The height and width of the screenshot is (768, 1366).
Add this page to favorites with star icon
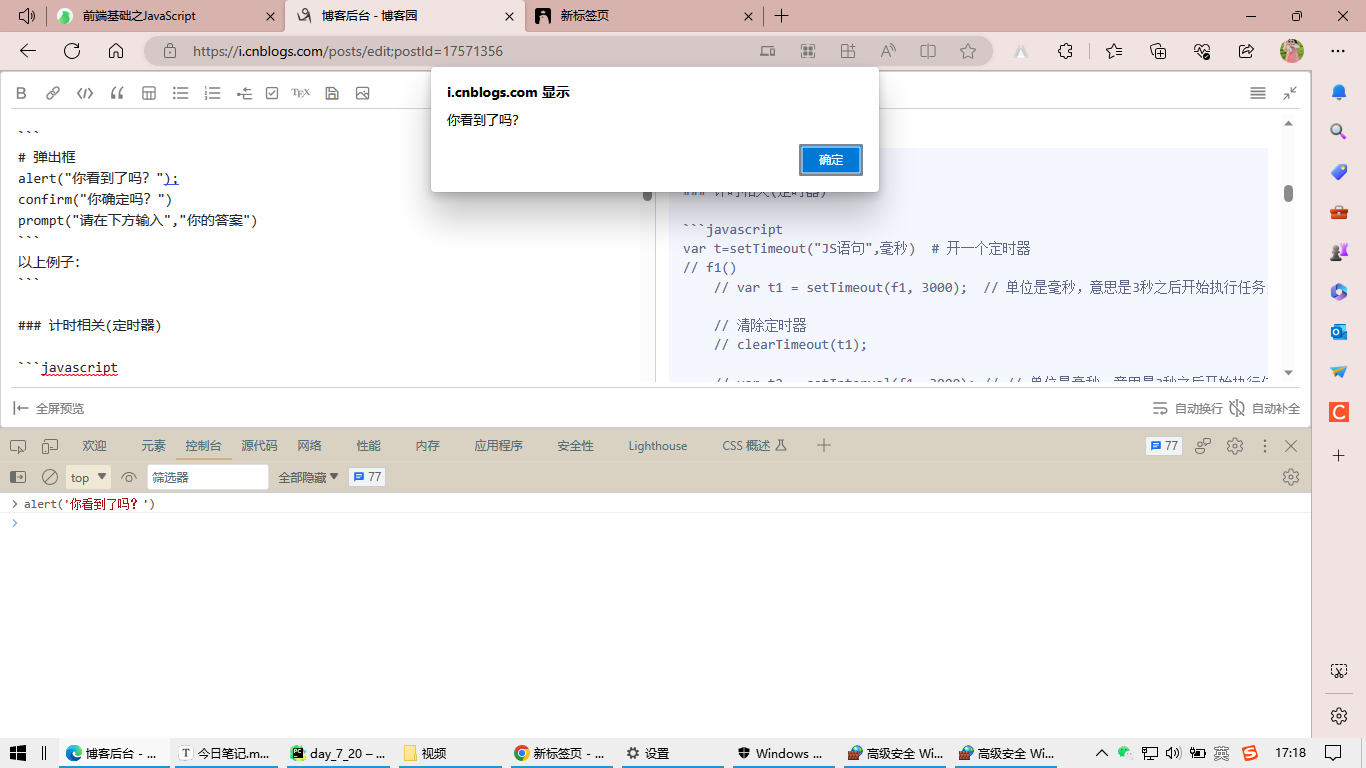click(968, 51)
